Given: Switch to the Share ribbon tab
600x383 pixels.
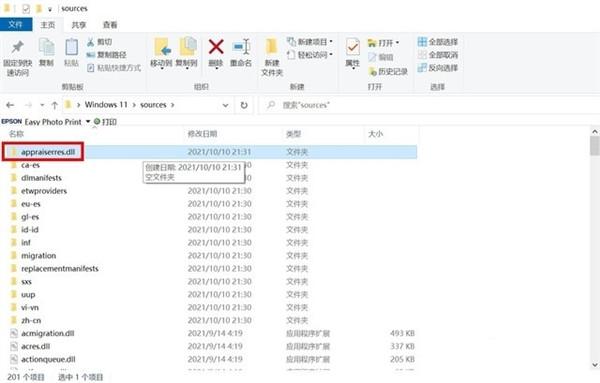Looking at the screenshot, I should pyautogui.click(x=79, y=25).
